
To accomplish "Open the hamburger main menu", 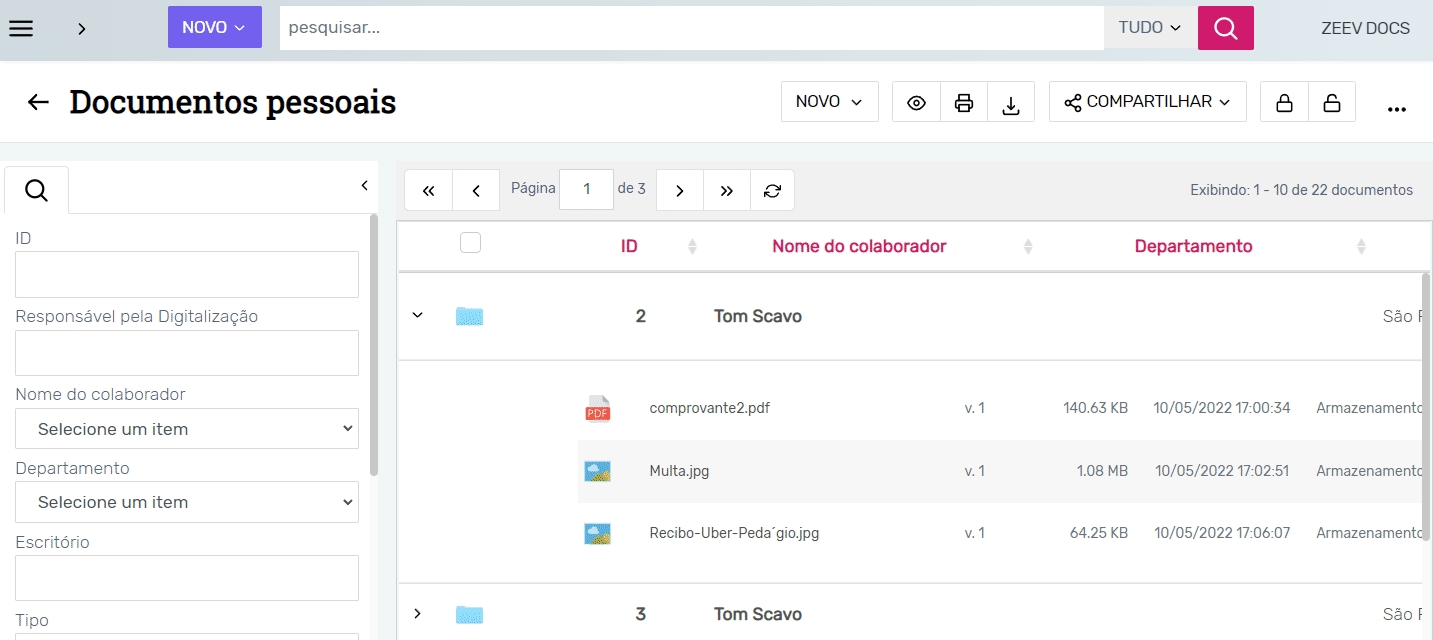I will tap(21, 28).
